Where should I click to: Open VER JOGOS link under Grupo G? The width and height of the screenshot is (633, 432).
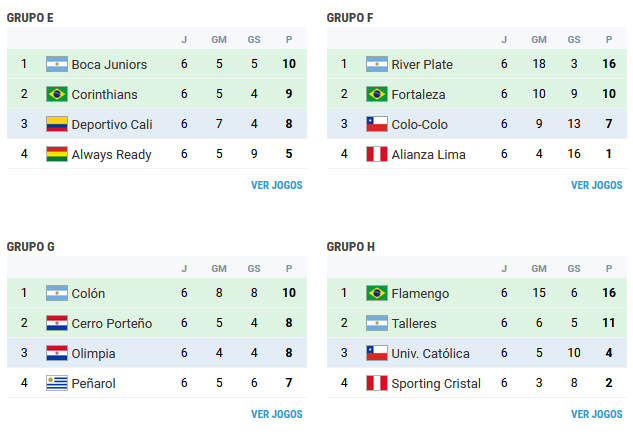pyautogui.click(x=277, y=414)
